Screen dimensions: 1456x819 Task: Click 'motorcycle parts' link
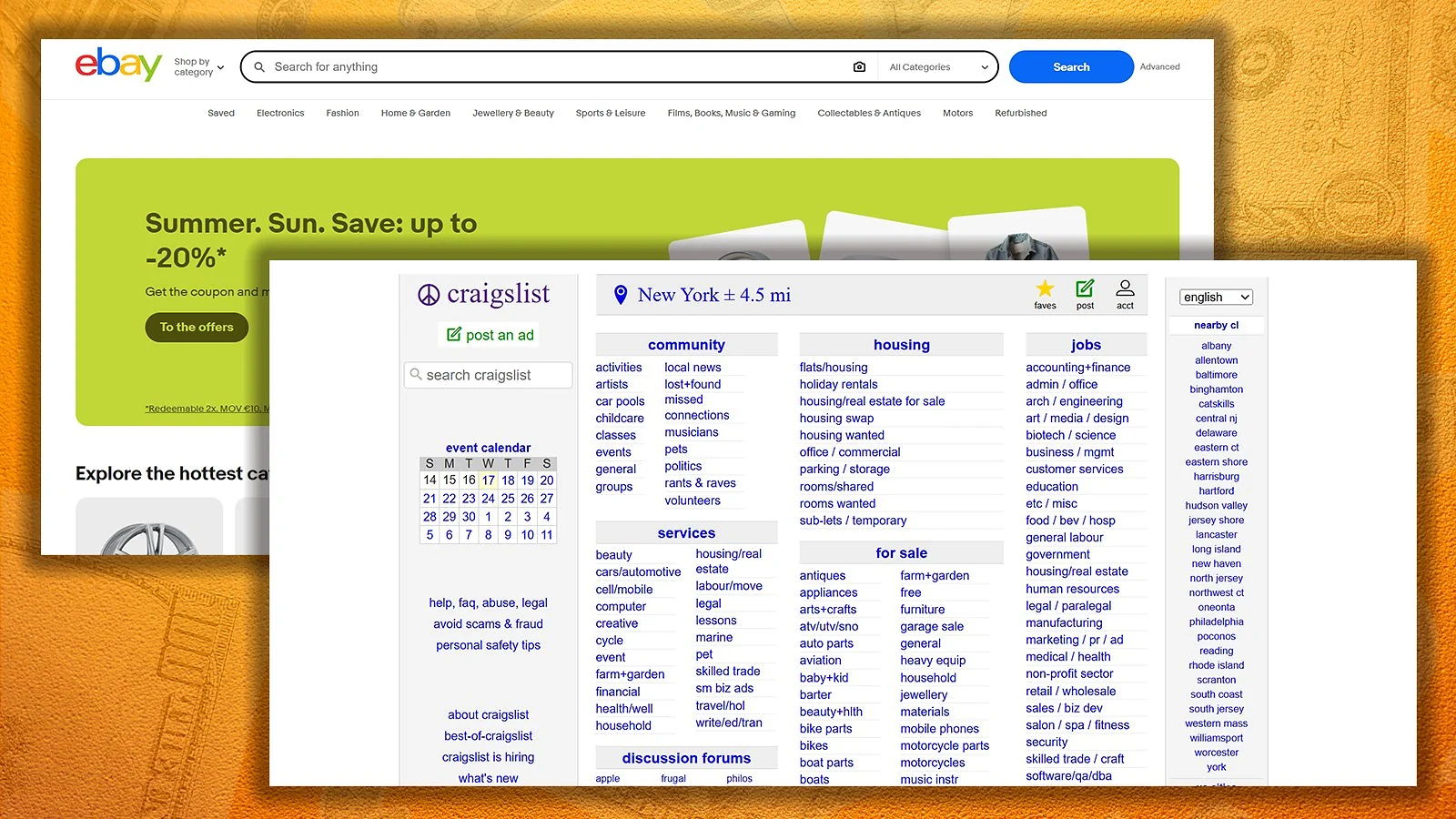[x=945, y=746]
